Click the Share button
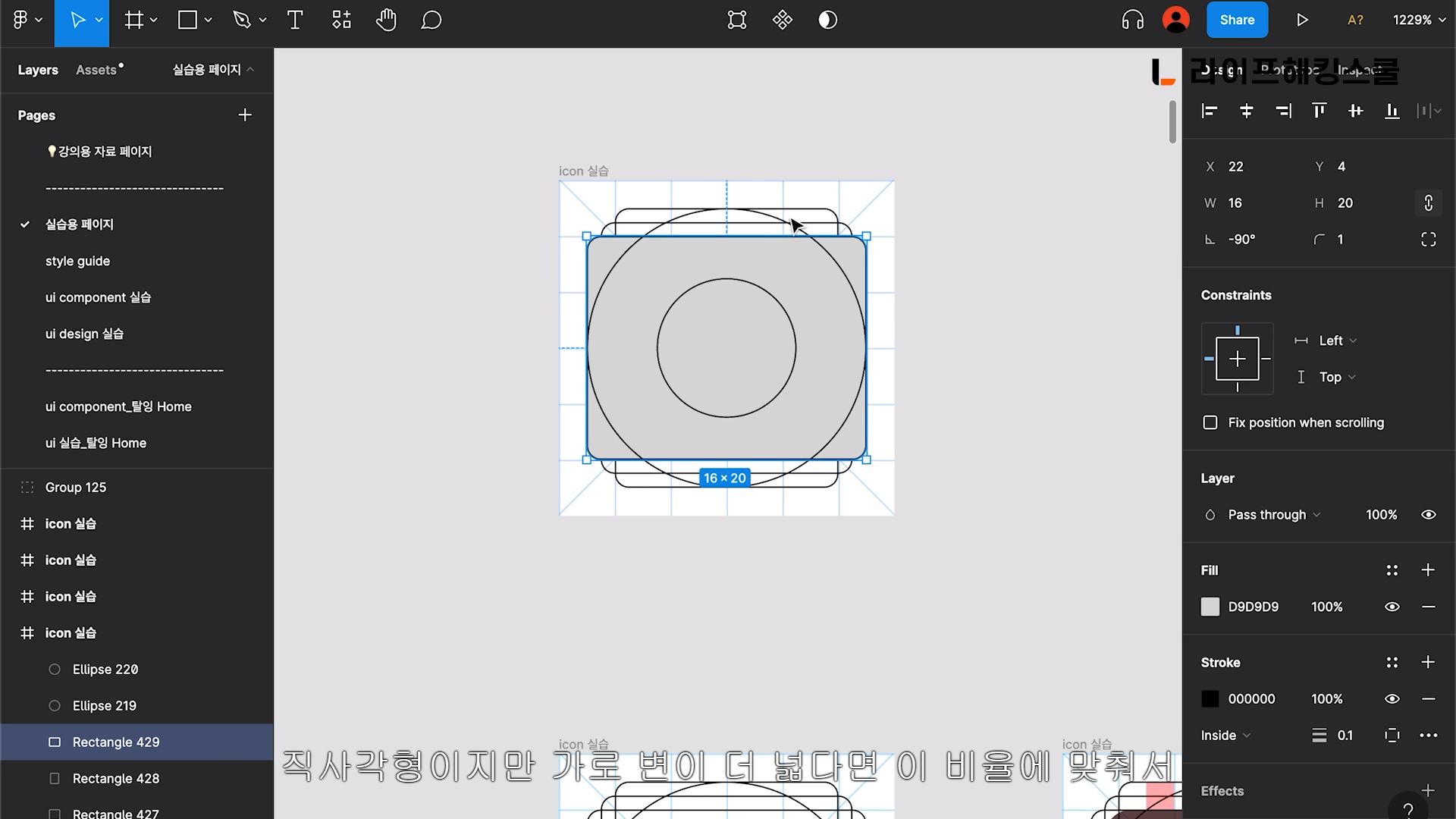The width and height of the screenshot is (1456, 819). (x=1236, y=20)
